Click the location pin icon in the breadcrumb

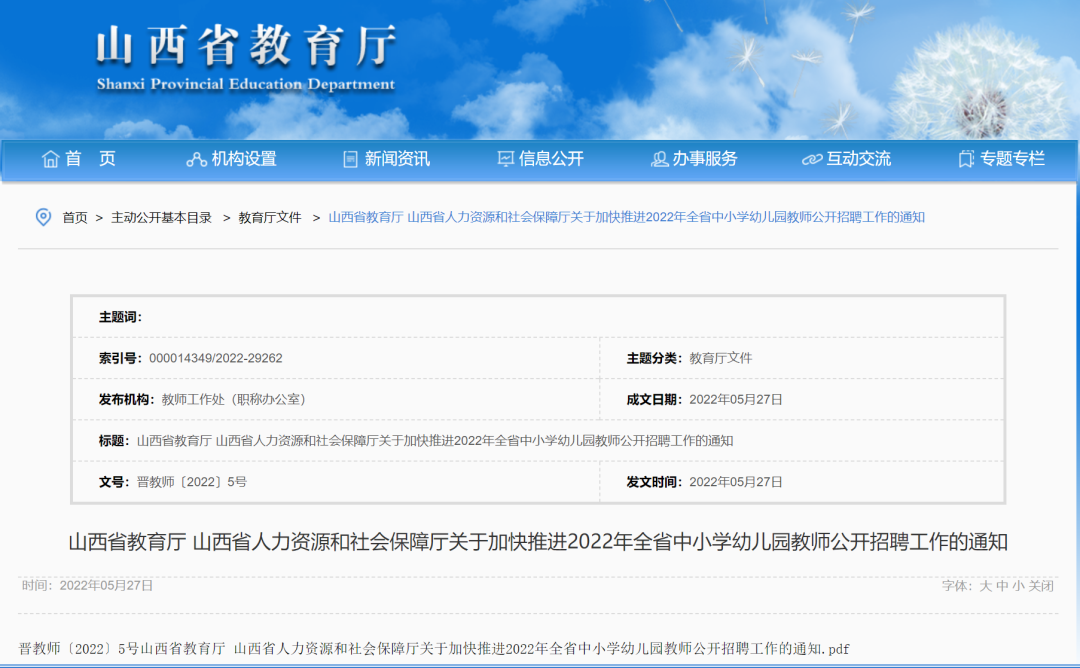click(x=43, y=217)
